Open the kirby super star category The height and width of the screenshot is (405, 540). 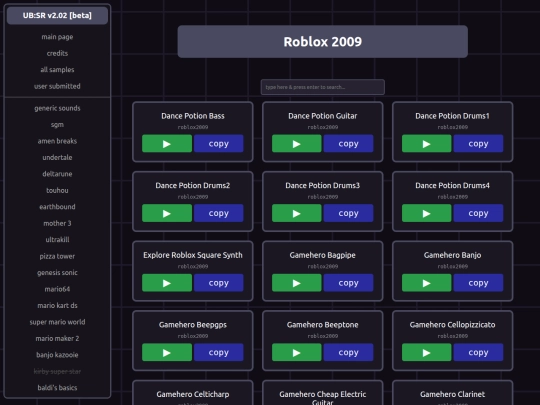point(57,371)
